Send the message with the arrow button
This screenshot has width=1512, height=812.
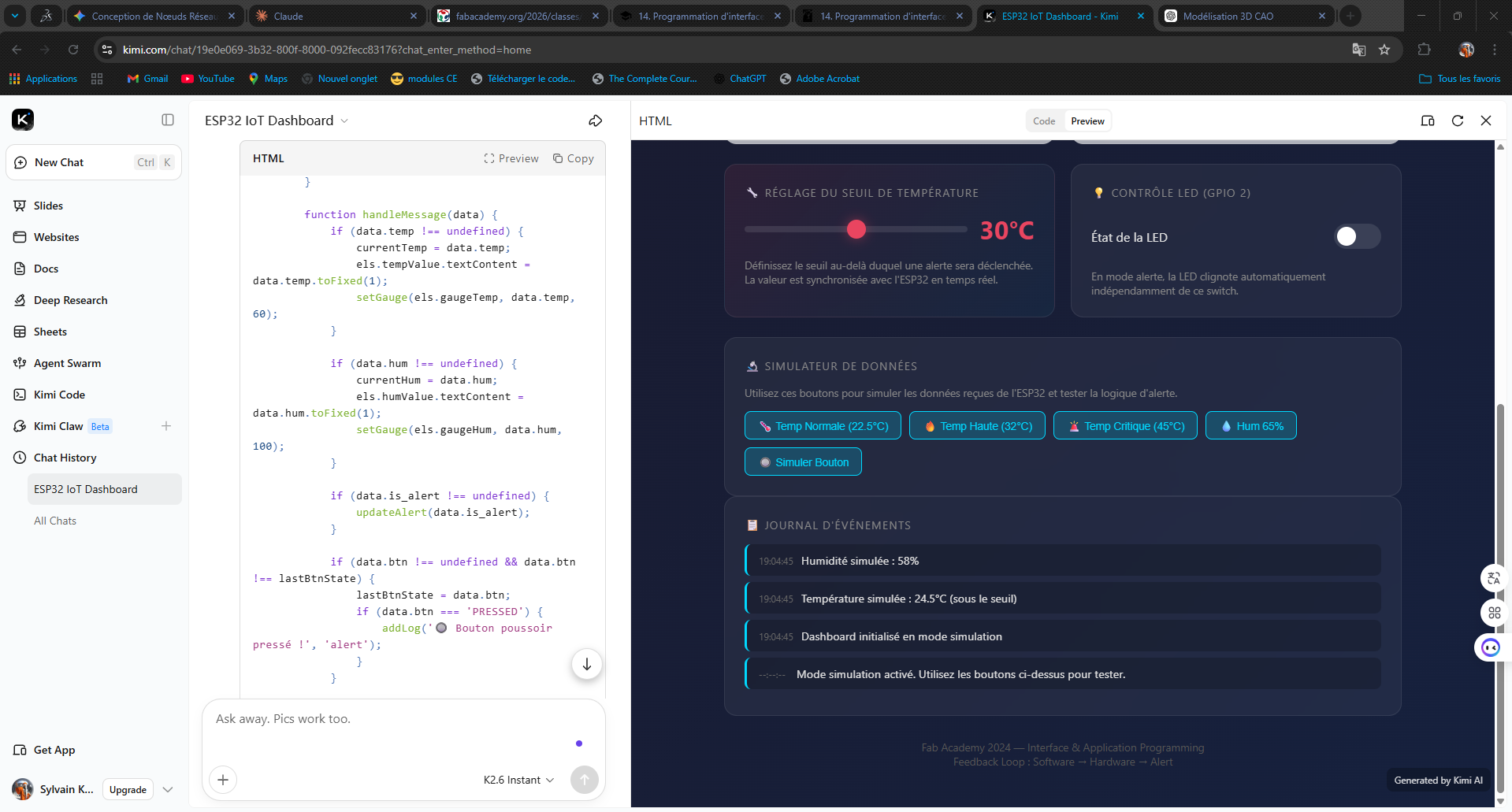click(585, 780)
